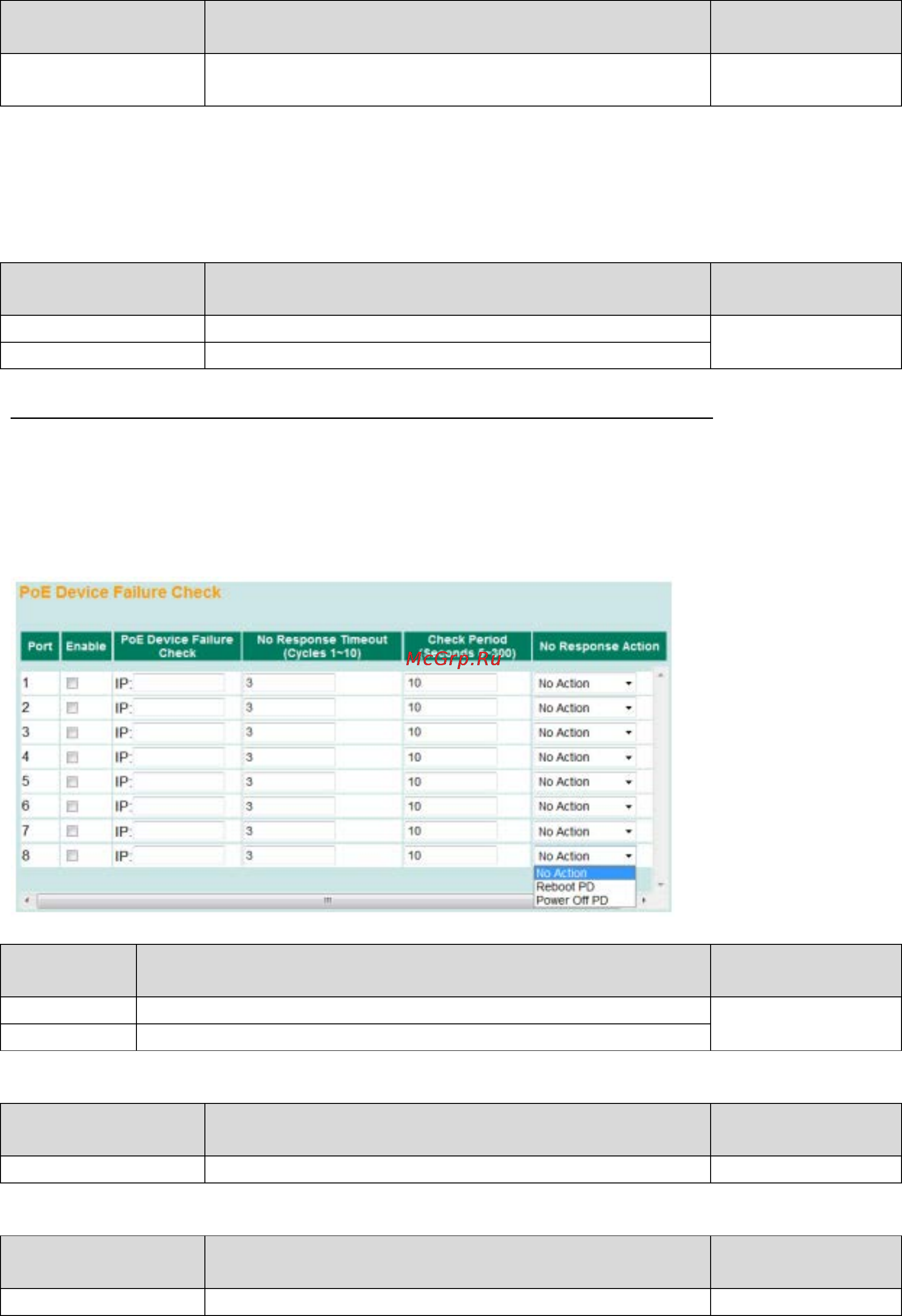Screen dimensions: 902x1316
Task: Click No Response Timeout field for port 2
Action: [x=289, y=708]
